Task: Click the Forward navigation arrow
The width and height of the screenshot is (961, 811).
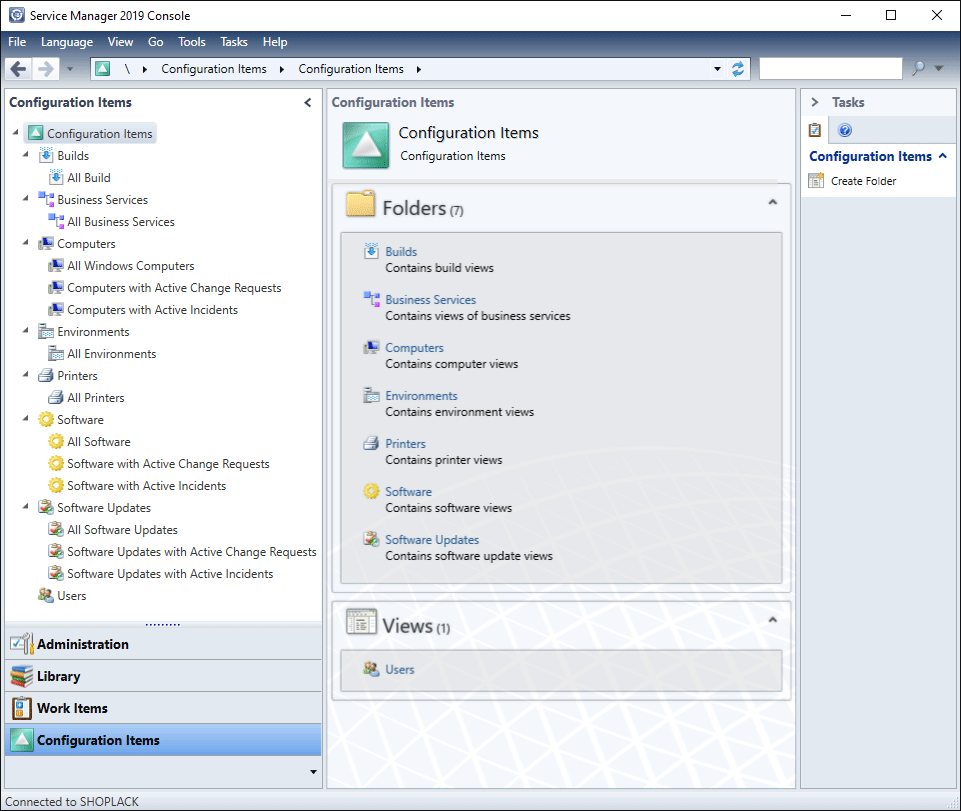Action: point(45,69)
